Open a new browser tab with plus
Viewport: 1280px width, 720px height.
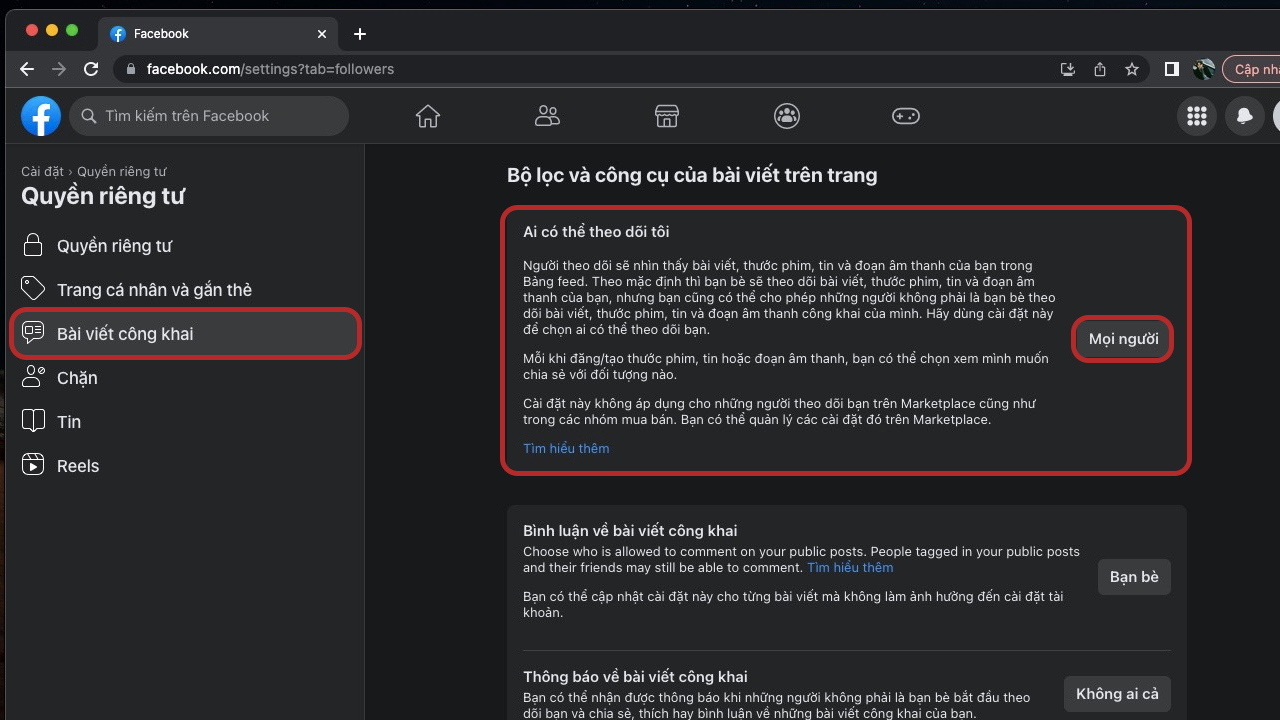360,34
